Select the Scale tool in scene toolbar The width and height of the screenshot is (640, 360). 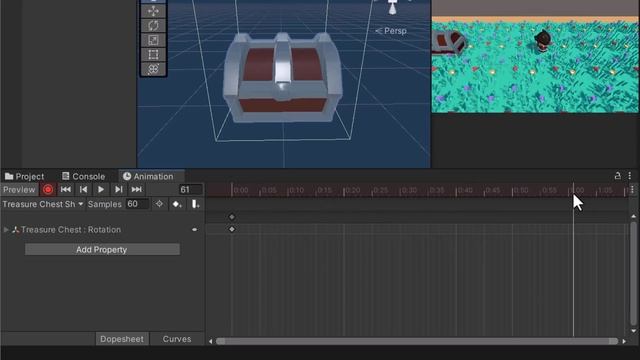(153, 40)
